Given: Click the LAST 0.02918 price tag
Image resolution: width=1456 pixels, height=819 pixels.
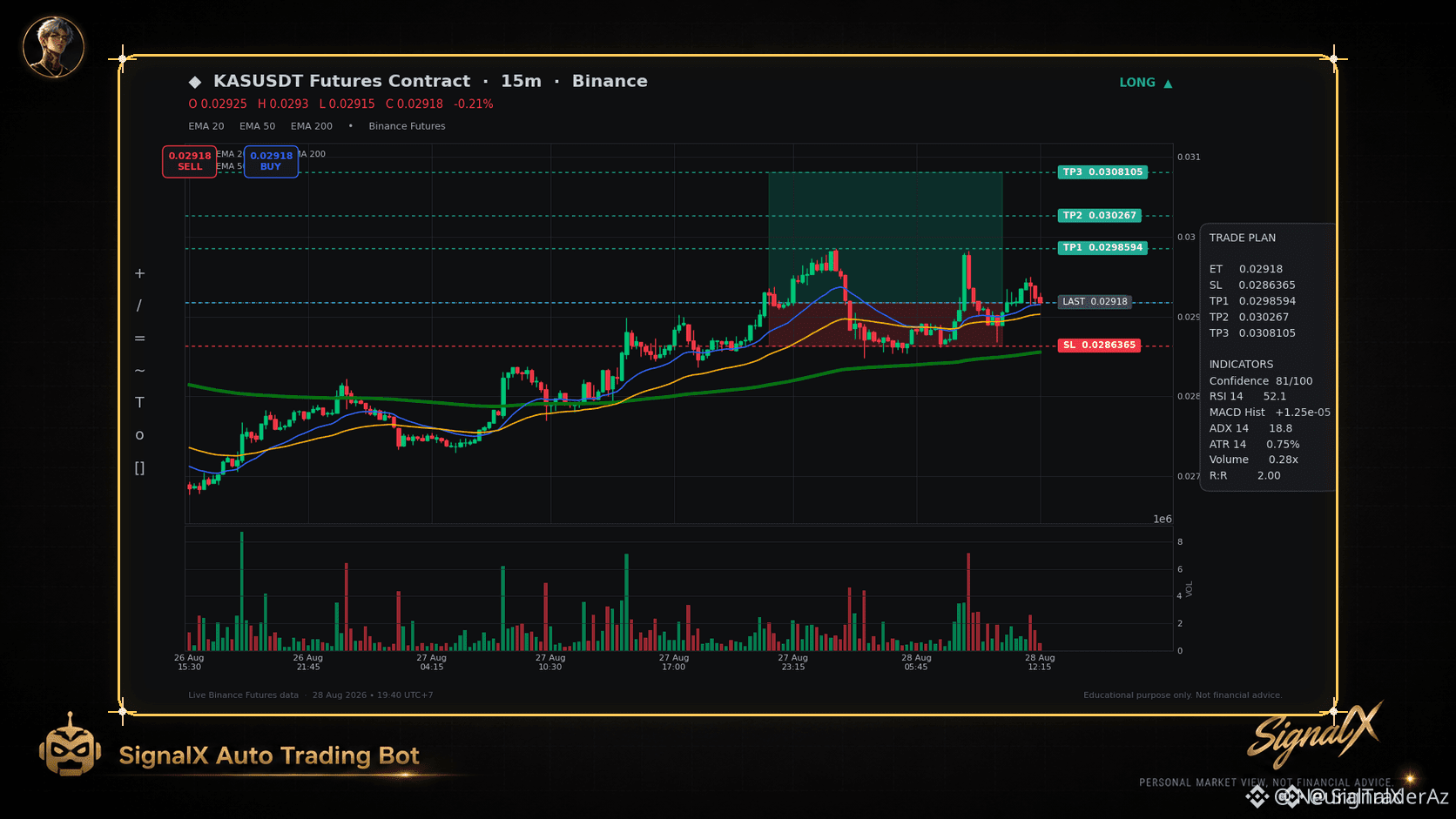Looking at the screenshot, I should click(x=1095, y=302).
